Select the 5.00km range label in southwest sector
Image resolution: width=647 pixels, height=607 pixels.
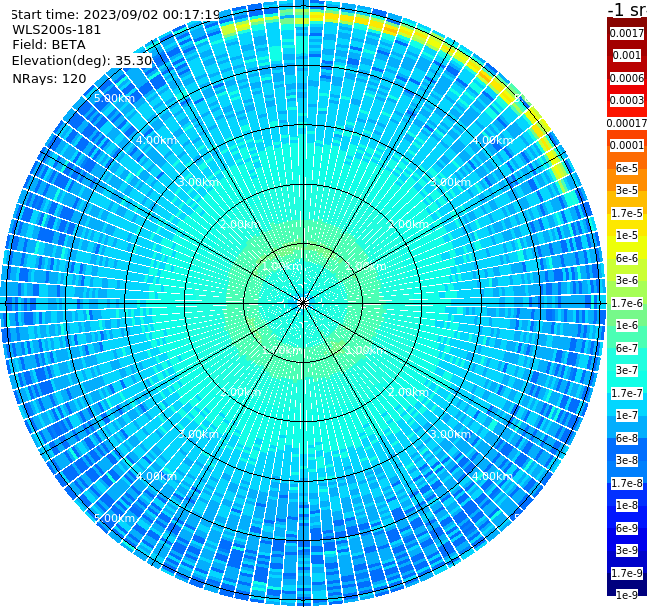(x=114, y=518)
